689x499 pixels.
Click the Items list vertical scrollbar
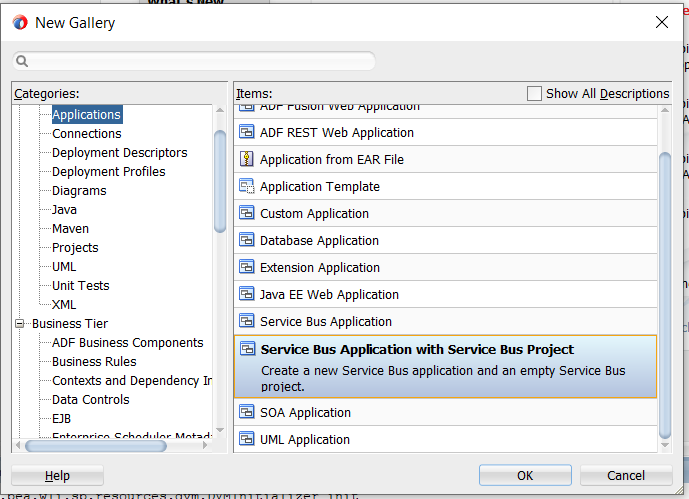665,290
